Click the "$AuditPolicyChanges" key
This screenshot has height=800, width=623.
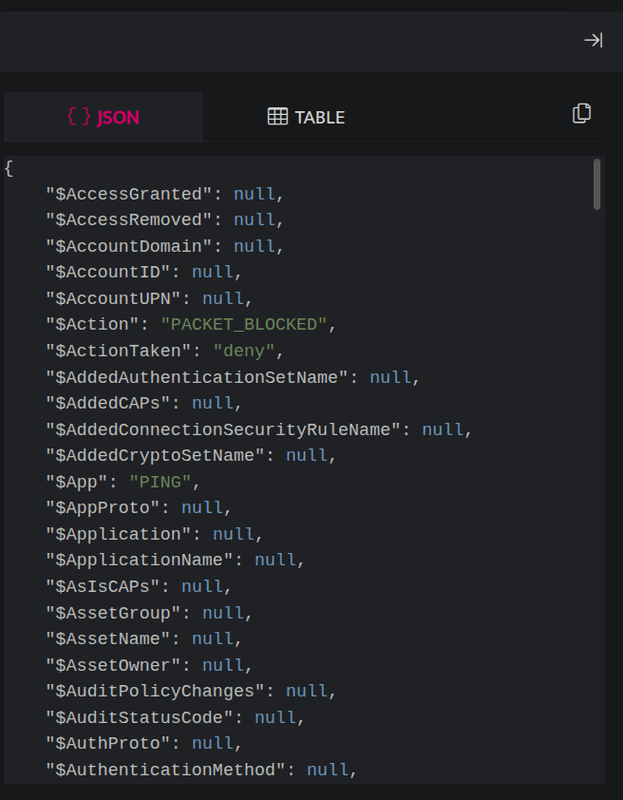tap(155, 691)
